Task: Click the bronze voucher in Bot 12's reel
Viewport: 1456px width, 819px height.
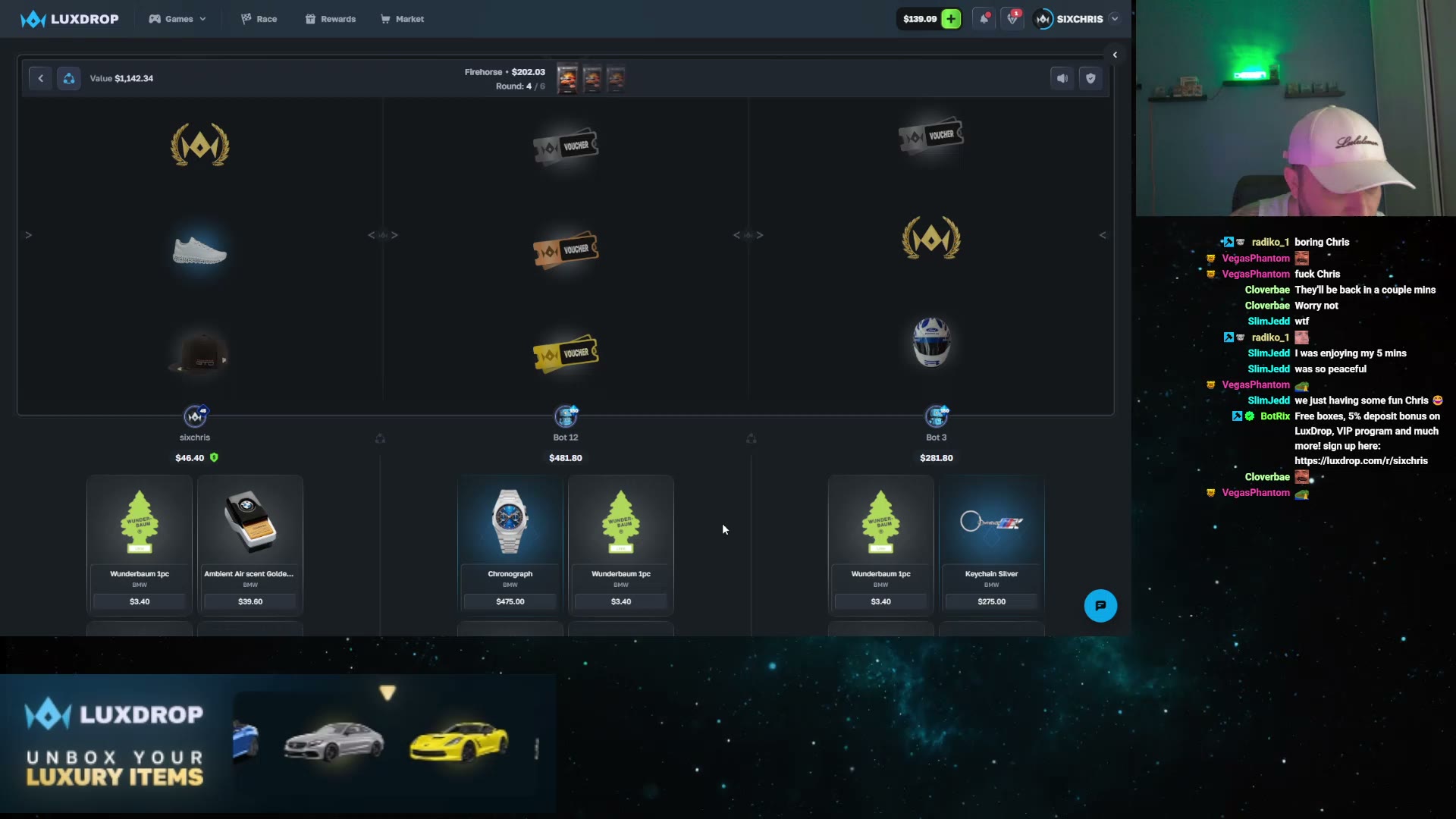Action: coord(566,249)
